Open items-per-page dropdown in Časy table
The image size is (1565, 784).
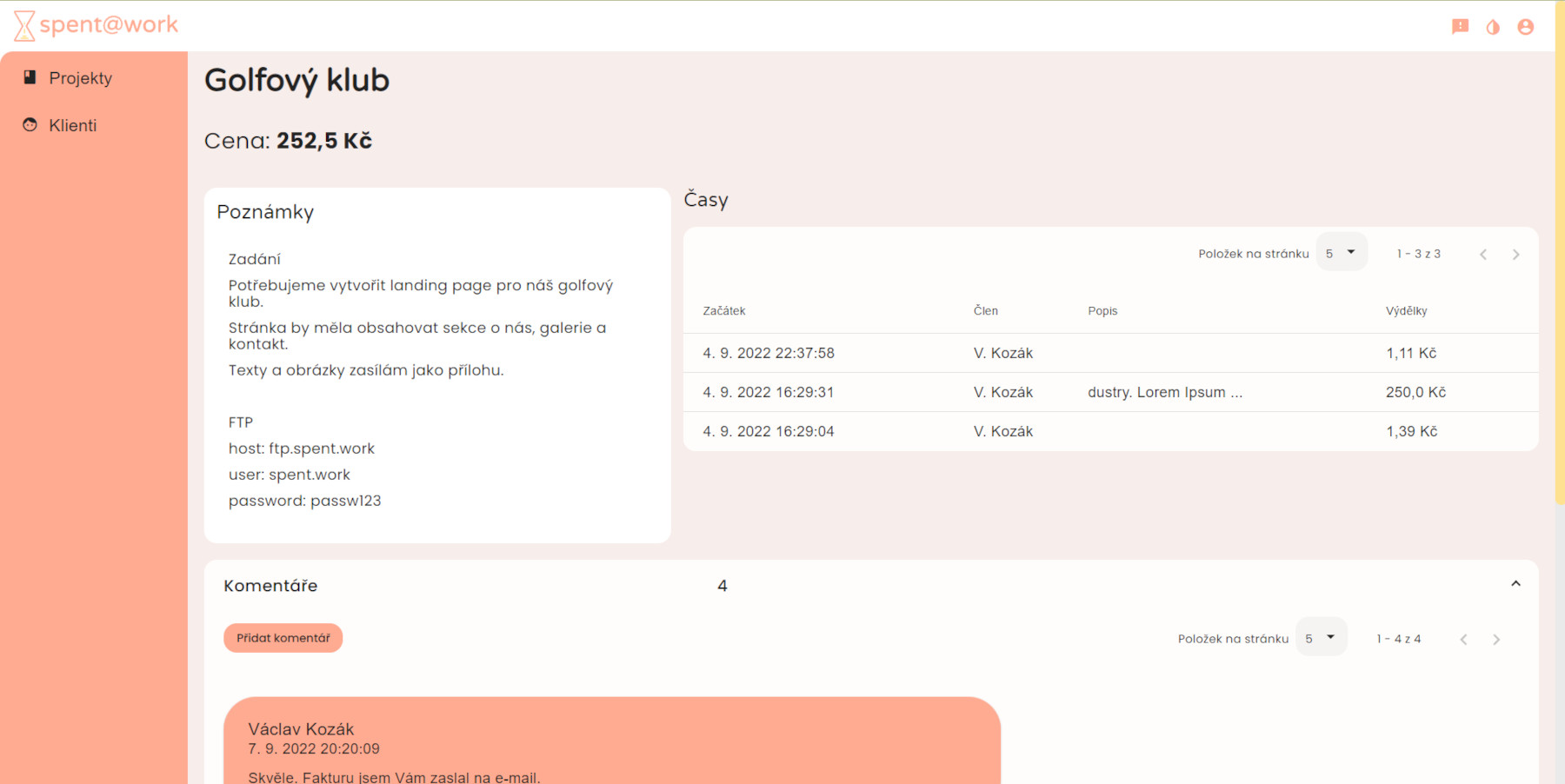pos(1342,253)
